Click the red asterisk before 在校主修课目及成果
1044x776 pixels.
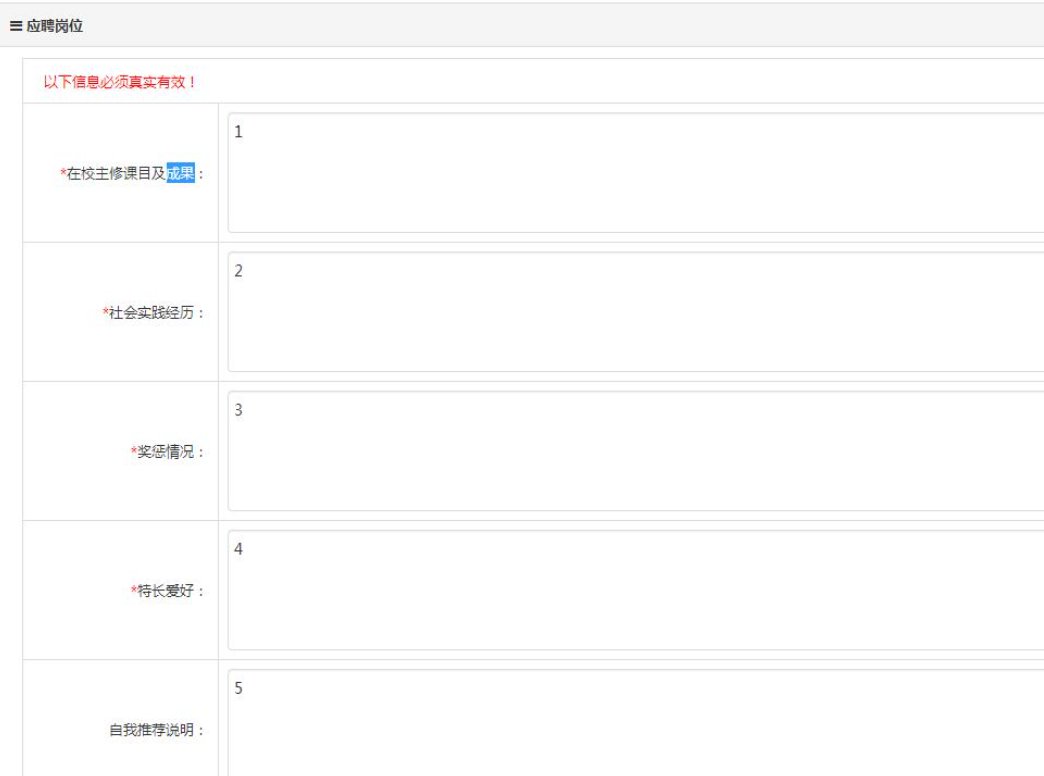[x=63, y=174]
